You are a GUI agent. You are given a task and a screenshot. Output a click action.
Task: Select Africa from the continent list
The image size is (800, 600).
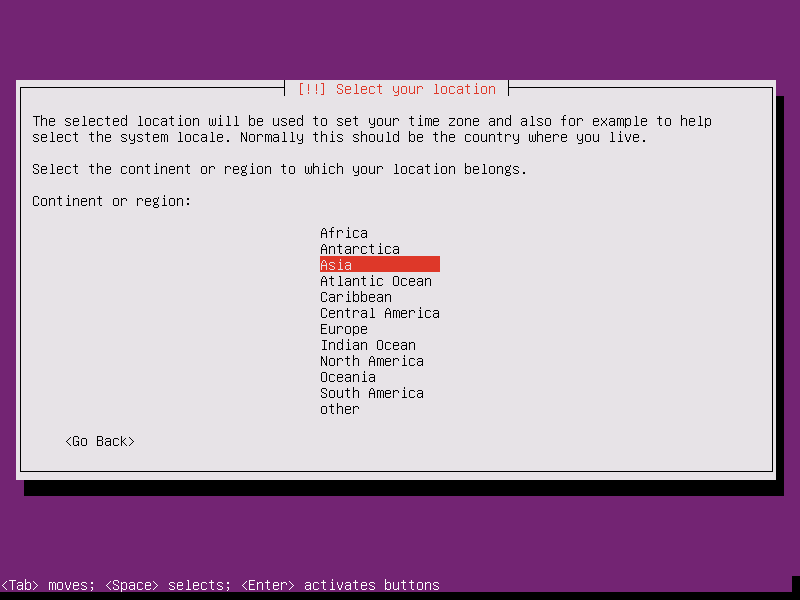(343, 233)
